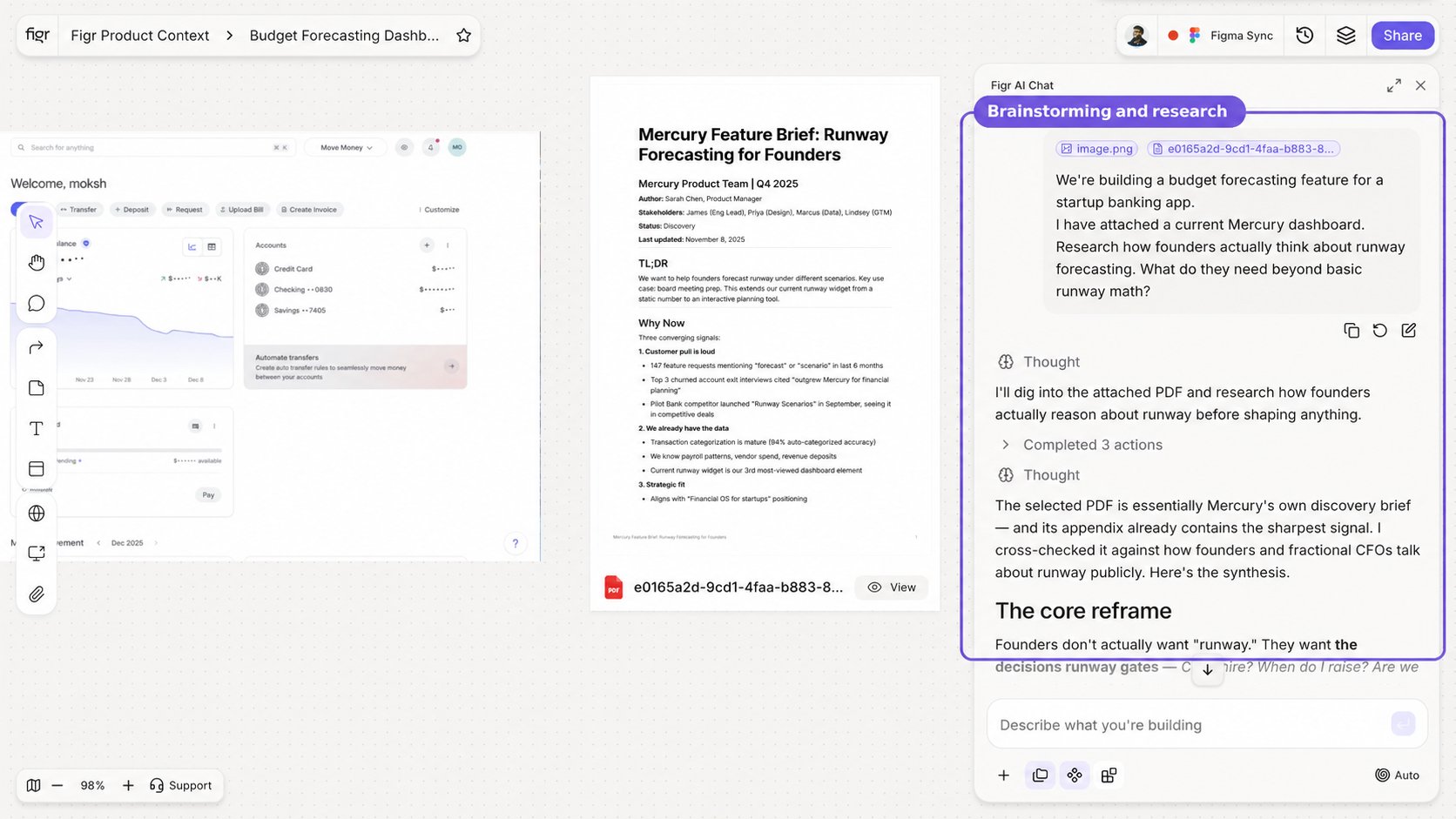Image resolution: width=1456 pixels, height=819 pixels.
Task: Toggle the four-diamonds components icon
Action: (1075, 775)
